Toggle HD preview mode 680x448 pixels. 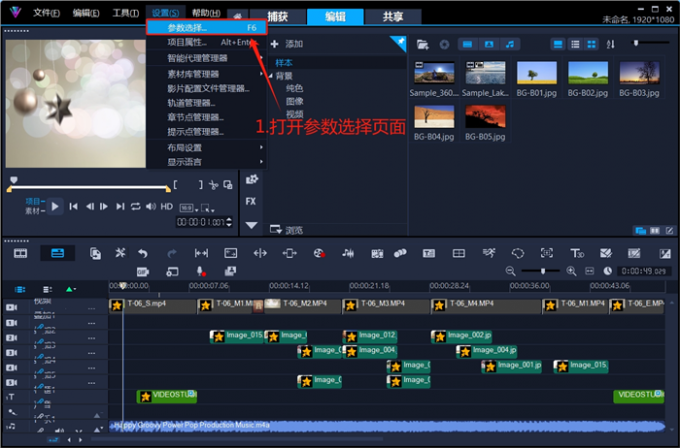tap(167, 206)
